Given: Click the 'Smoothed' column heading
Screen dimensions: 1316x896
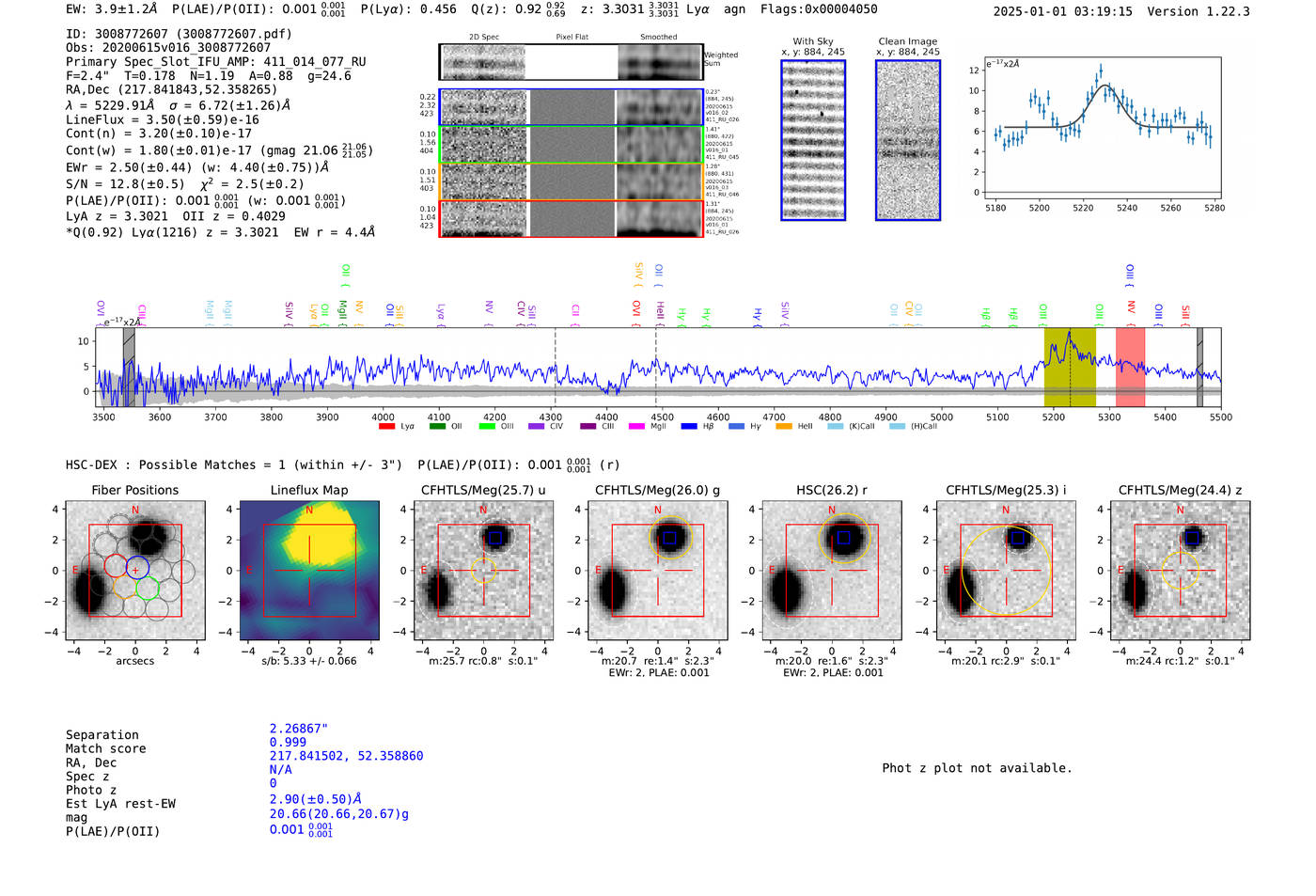Looking at the screenshot, I should [658, 38].
